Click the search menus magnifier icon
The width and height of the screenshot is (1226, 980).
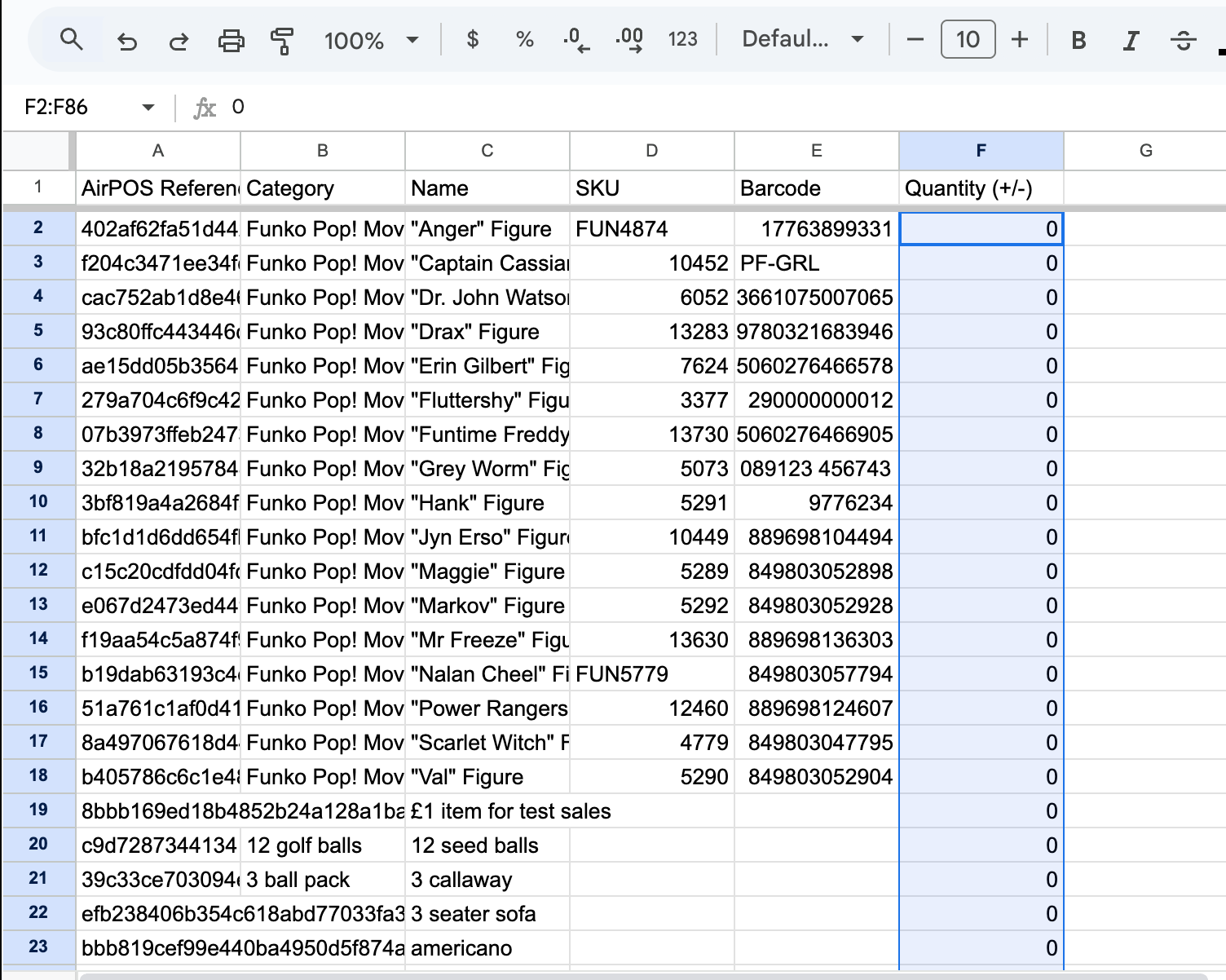point(72,39)
